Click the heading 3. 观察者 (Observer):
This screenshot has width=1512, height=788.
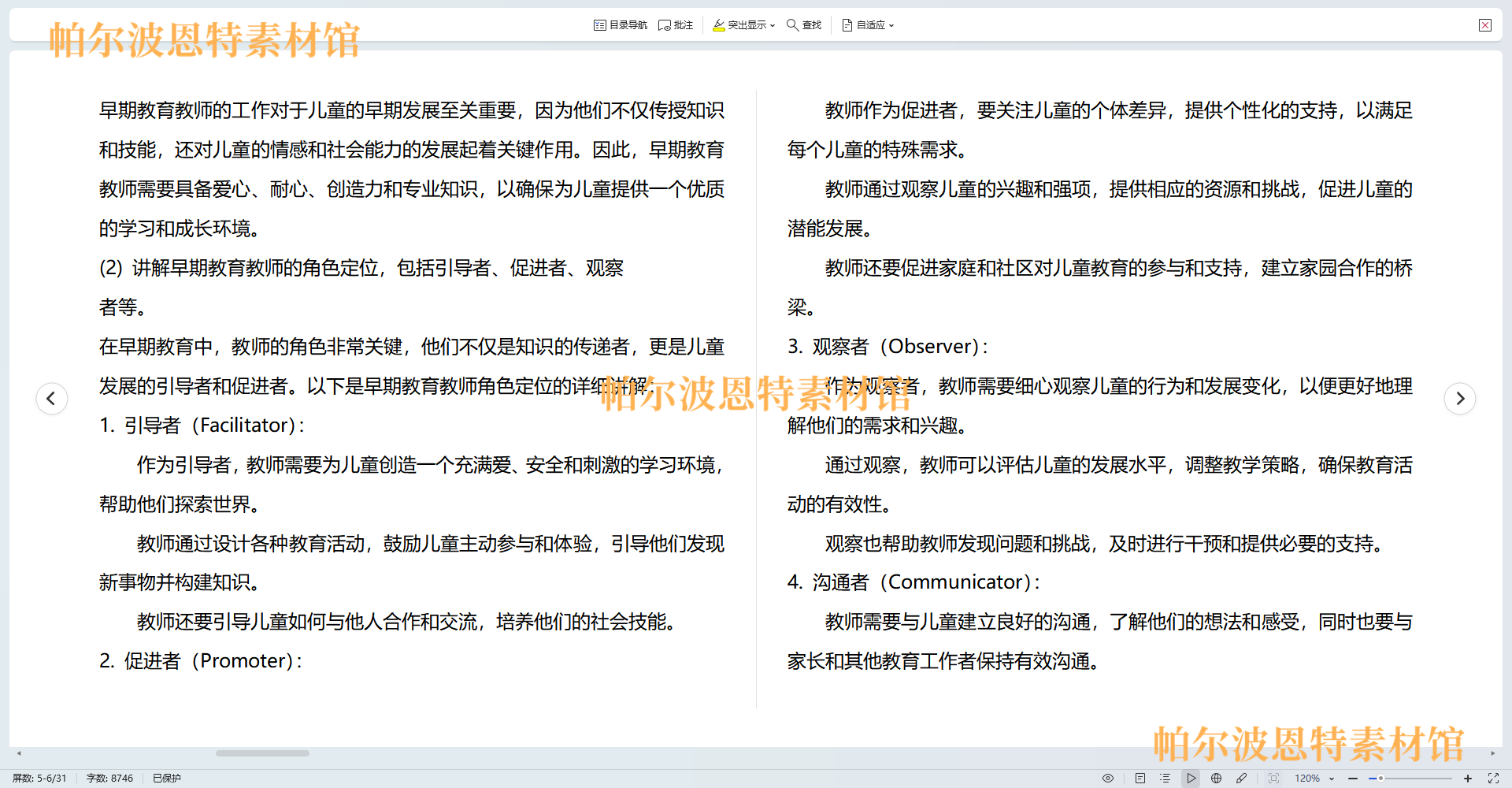tap(888, 347)
